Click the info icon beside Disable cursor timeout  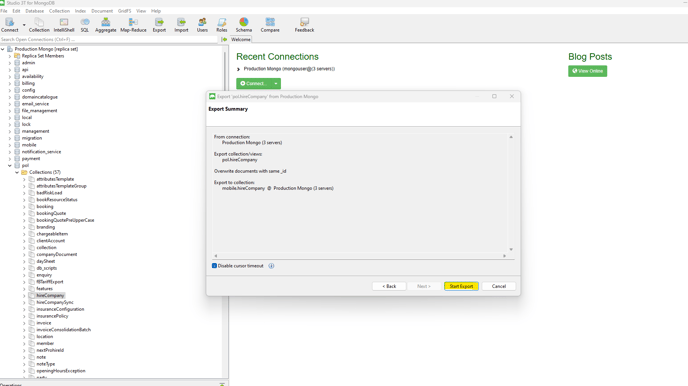tap(271, 266)
